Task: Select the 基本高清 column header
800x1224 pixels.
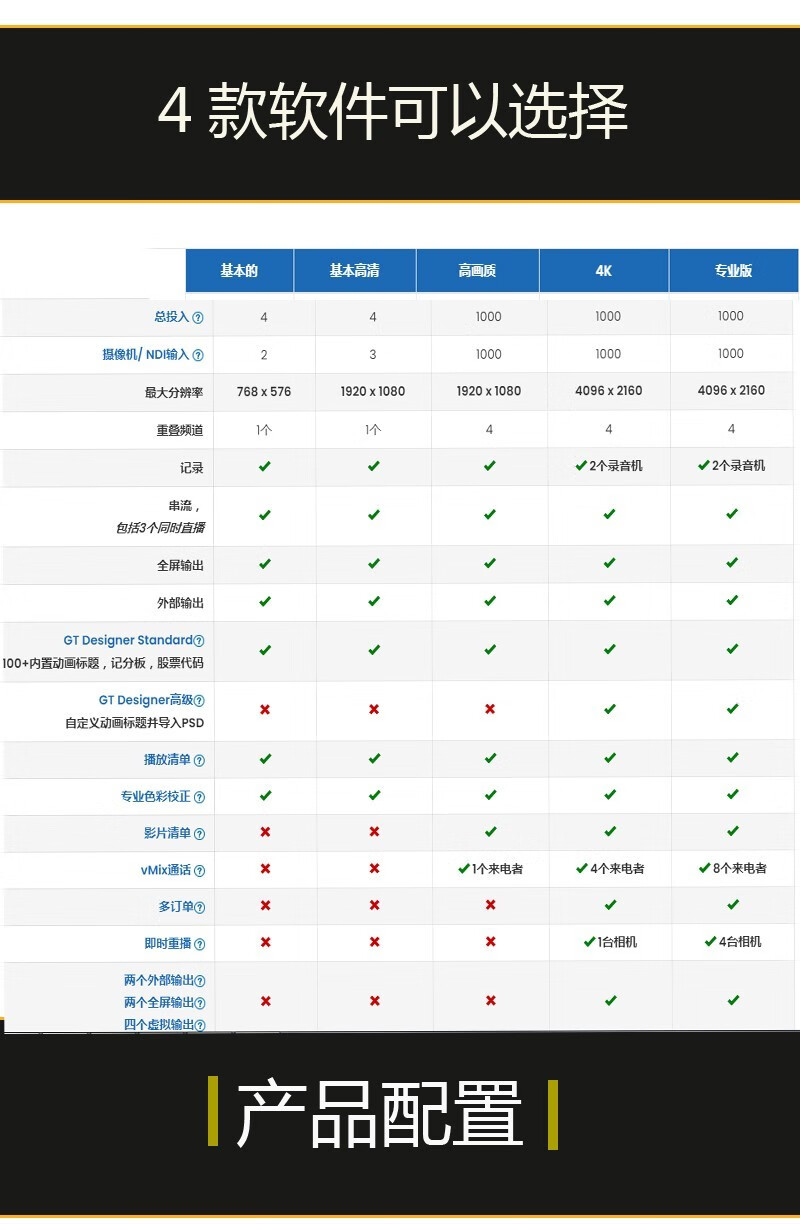Action: [355, 271]
